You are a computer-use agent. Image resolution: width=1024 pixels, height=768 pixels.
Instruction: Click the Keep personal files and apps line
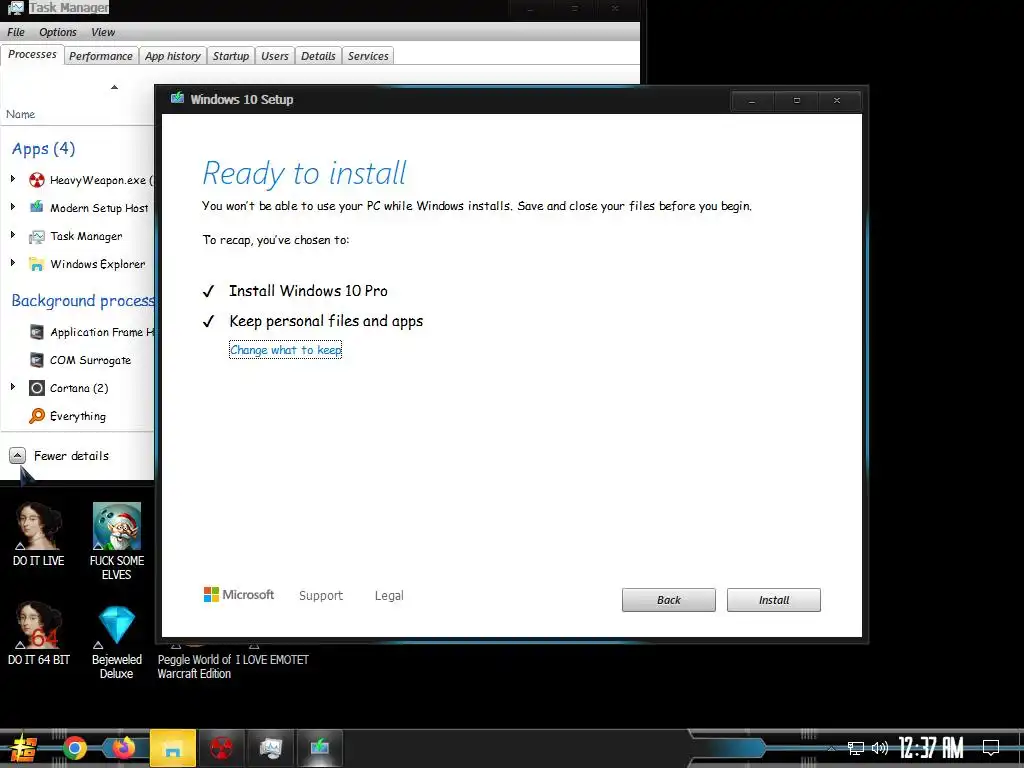tap(326, 321)
